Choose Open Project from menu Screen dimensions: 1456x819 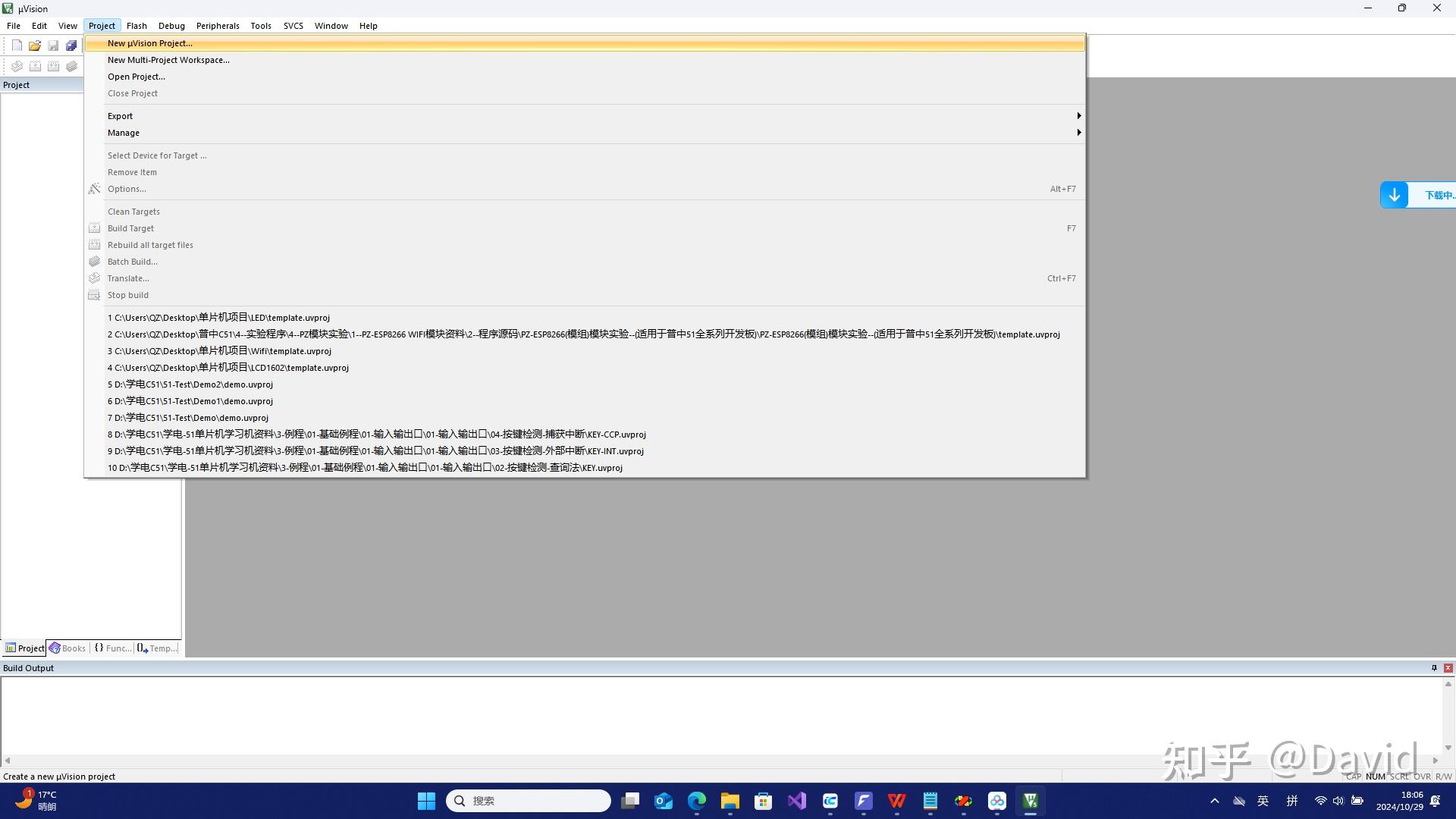tap(136, 77)
